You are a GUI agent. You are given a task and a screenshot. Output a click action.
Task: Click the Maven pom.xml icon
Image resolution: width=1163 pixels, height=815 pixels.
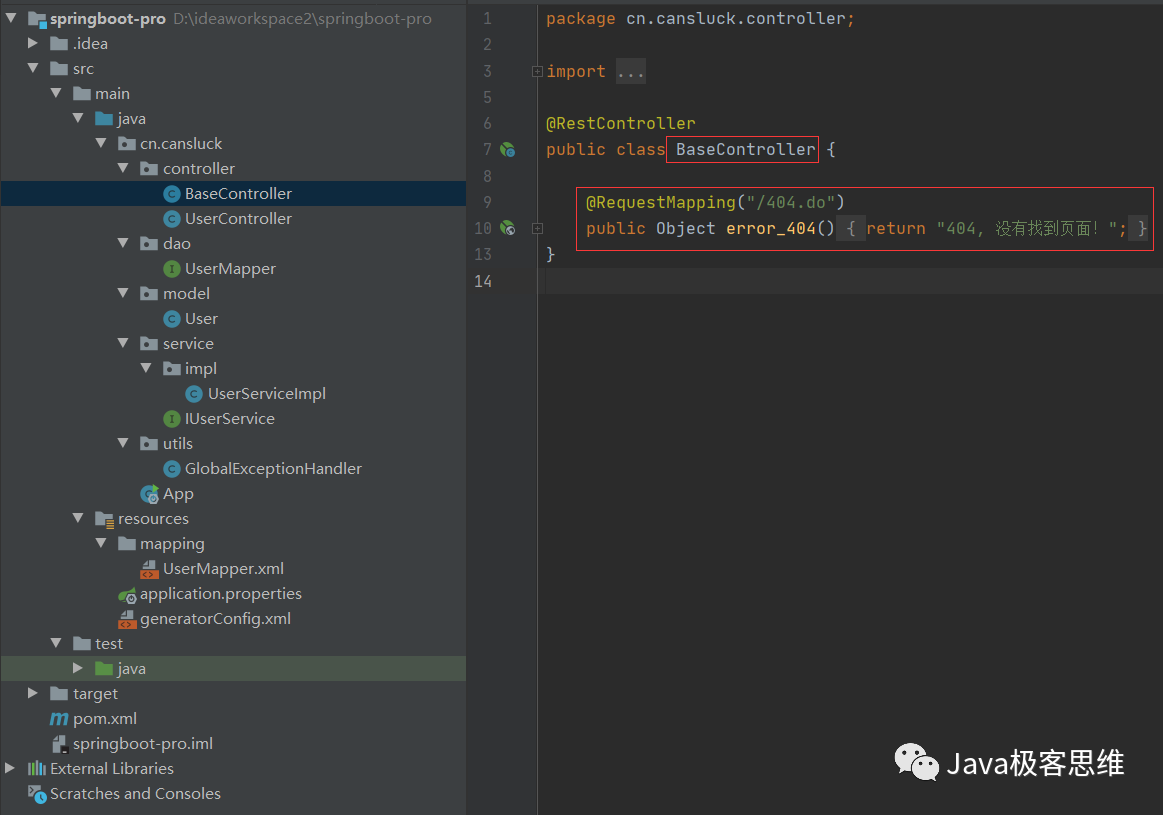point(59,719)
